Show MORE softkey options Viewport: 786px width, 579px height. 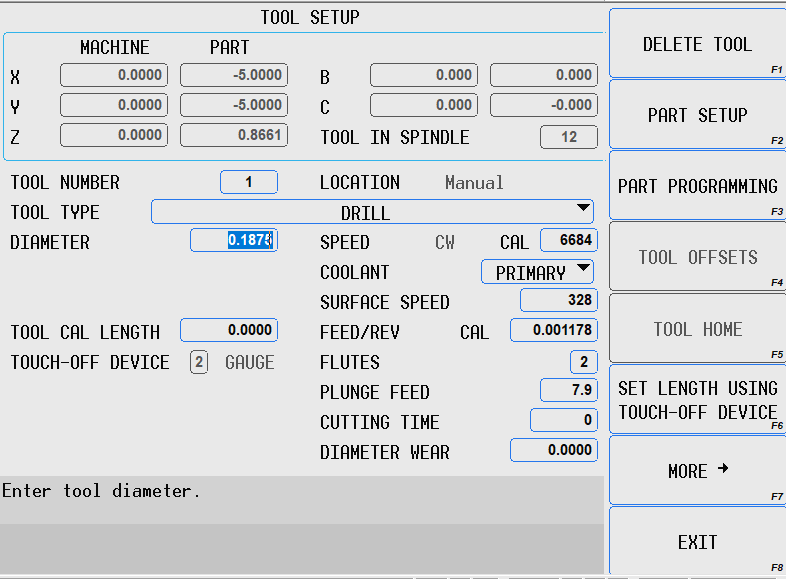[x=697, y=471]
